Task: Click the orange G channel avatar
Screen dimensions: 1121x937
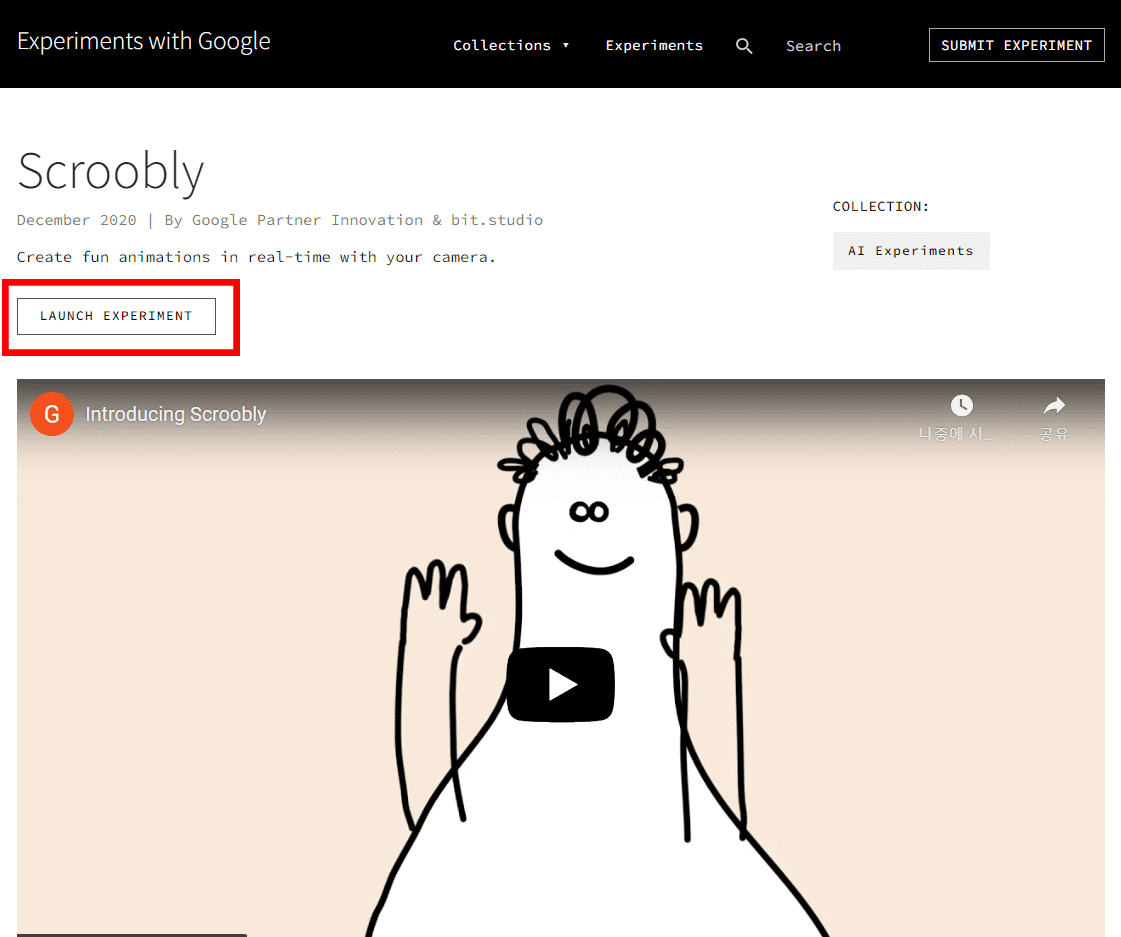Action: click(x=51, y=414)
